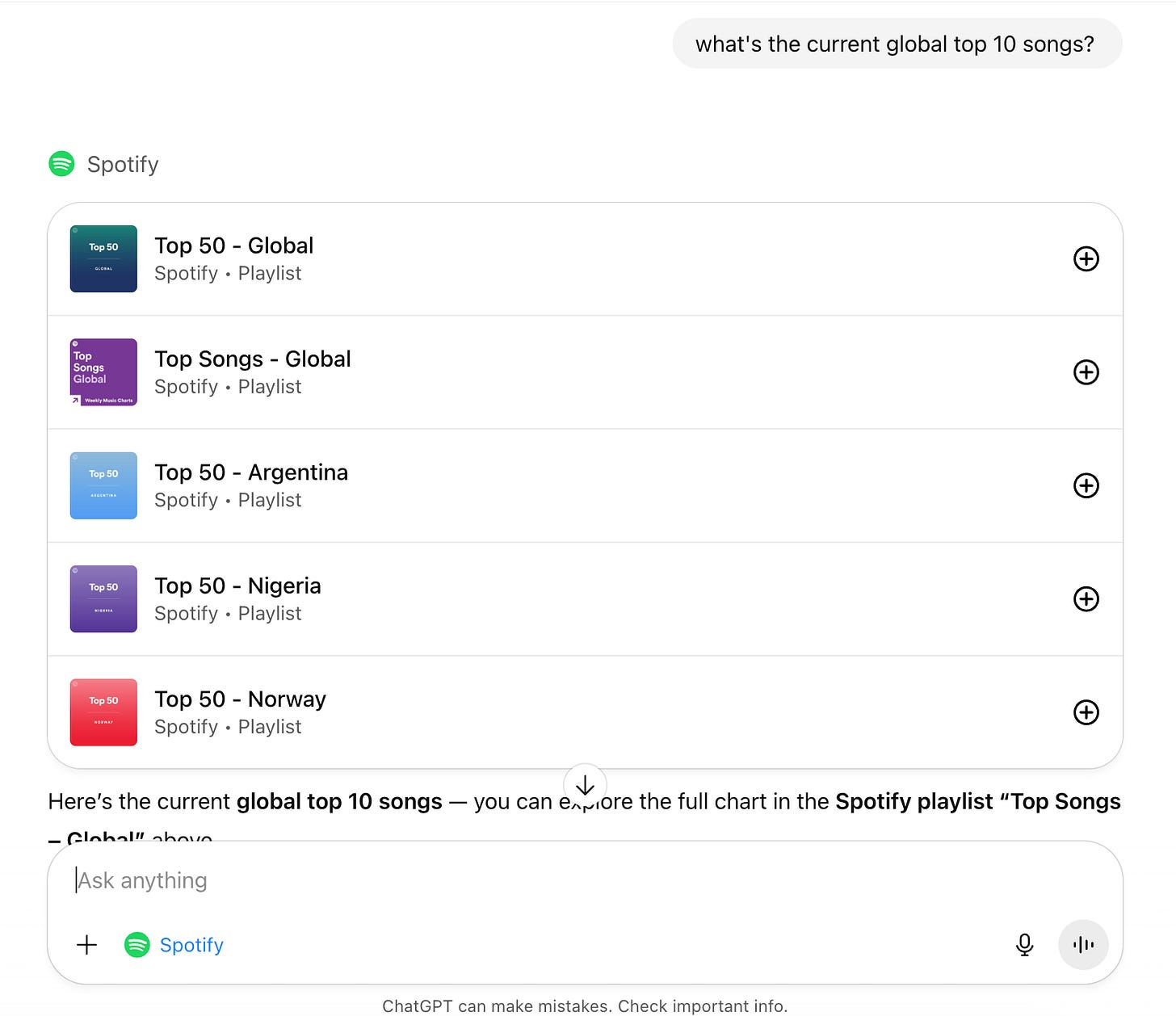The width and height of the screenshot is (1176, 1016).
Task: Click 'Spotify • Playlist' under Top Songs - Global
Action: pos(228,387)
